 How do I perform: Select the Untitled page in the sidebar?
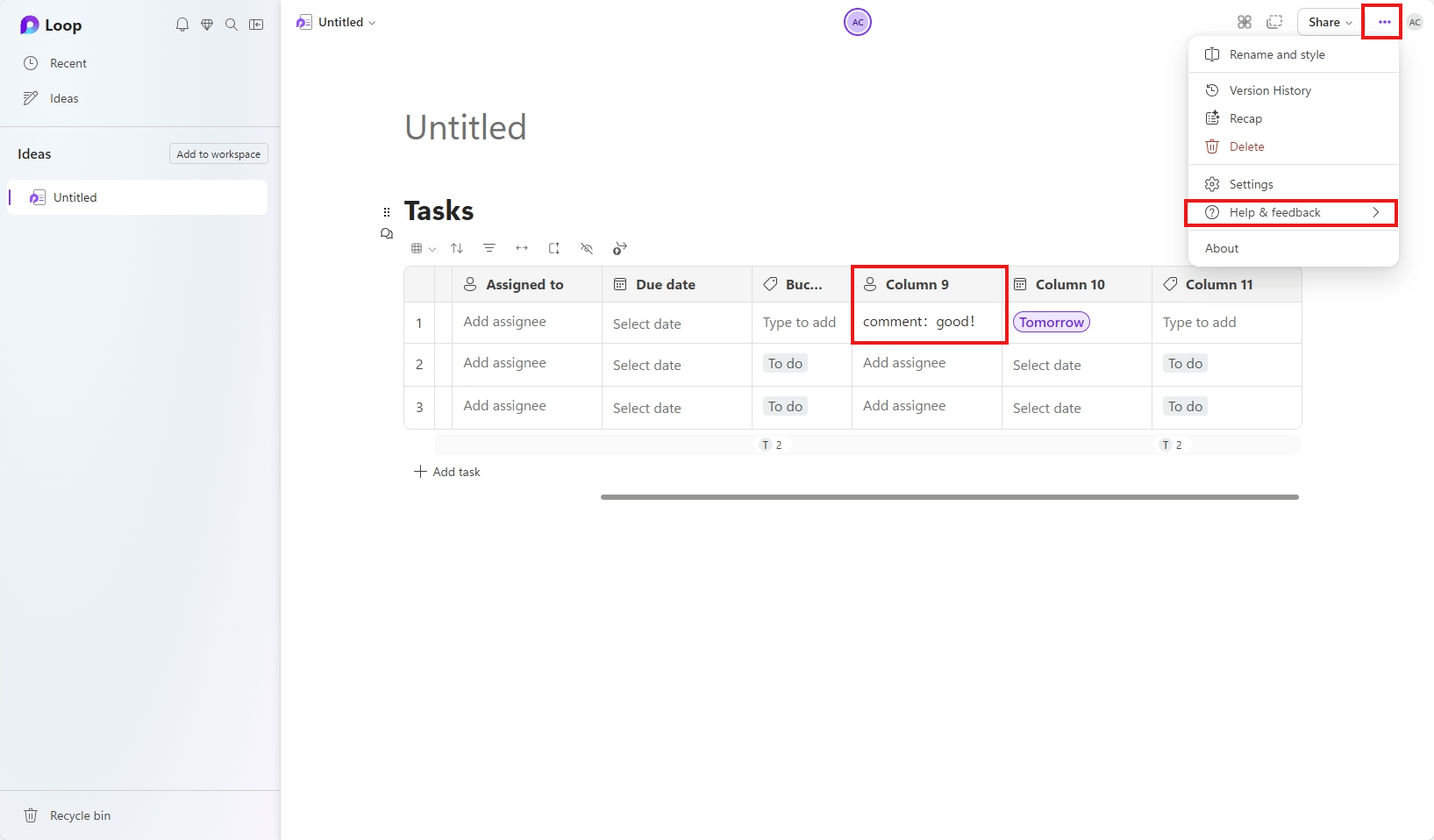click(x=138, y=197)
